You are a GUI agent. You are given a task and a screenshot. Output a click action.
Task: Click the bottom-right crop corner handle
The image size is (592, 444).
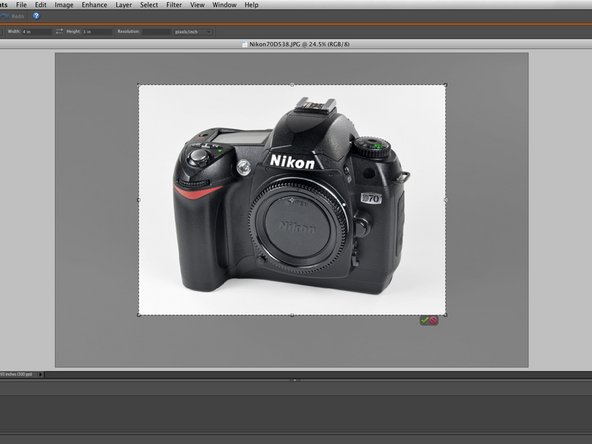446,314
